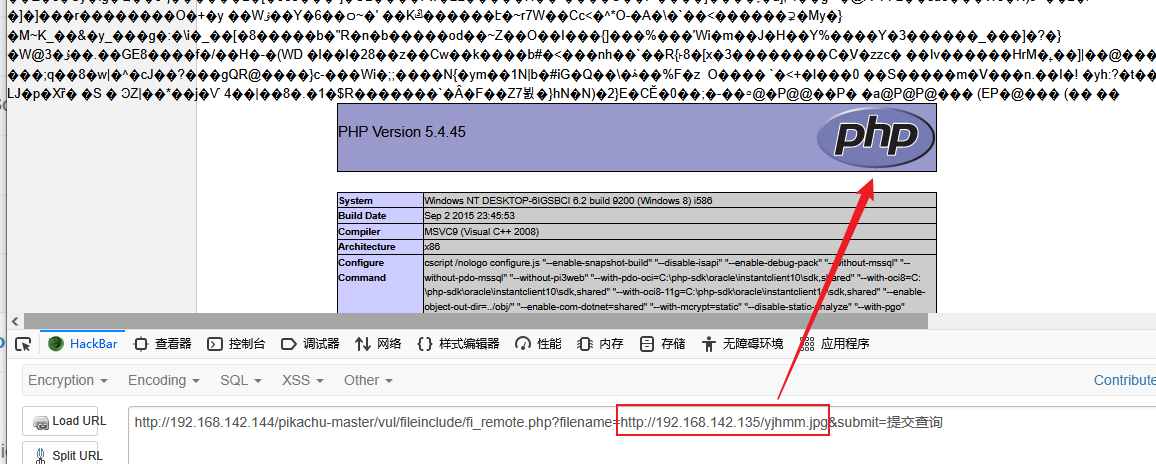The width and height of the screenshot is (1156, 464).
Task: Click the 控制台 console icon
Action: click(215, 344)
